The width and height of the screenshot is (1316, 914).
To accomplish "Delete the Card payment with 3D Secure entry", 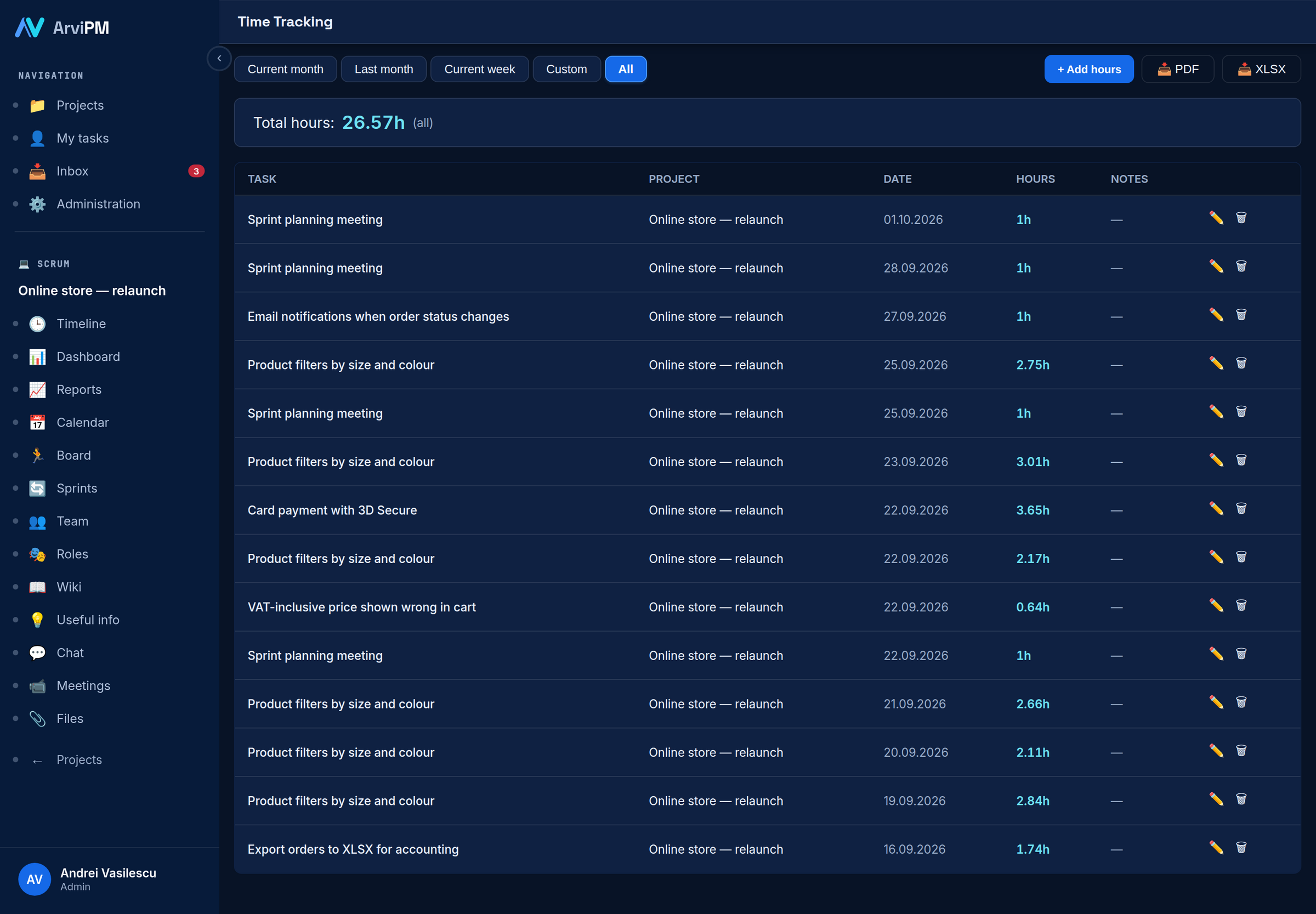I will 1241,509.
